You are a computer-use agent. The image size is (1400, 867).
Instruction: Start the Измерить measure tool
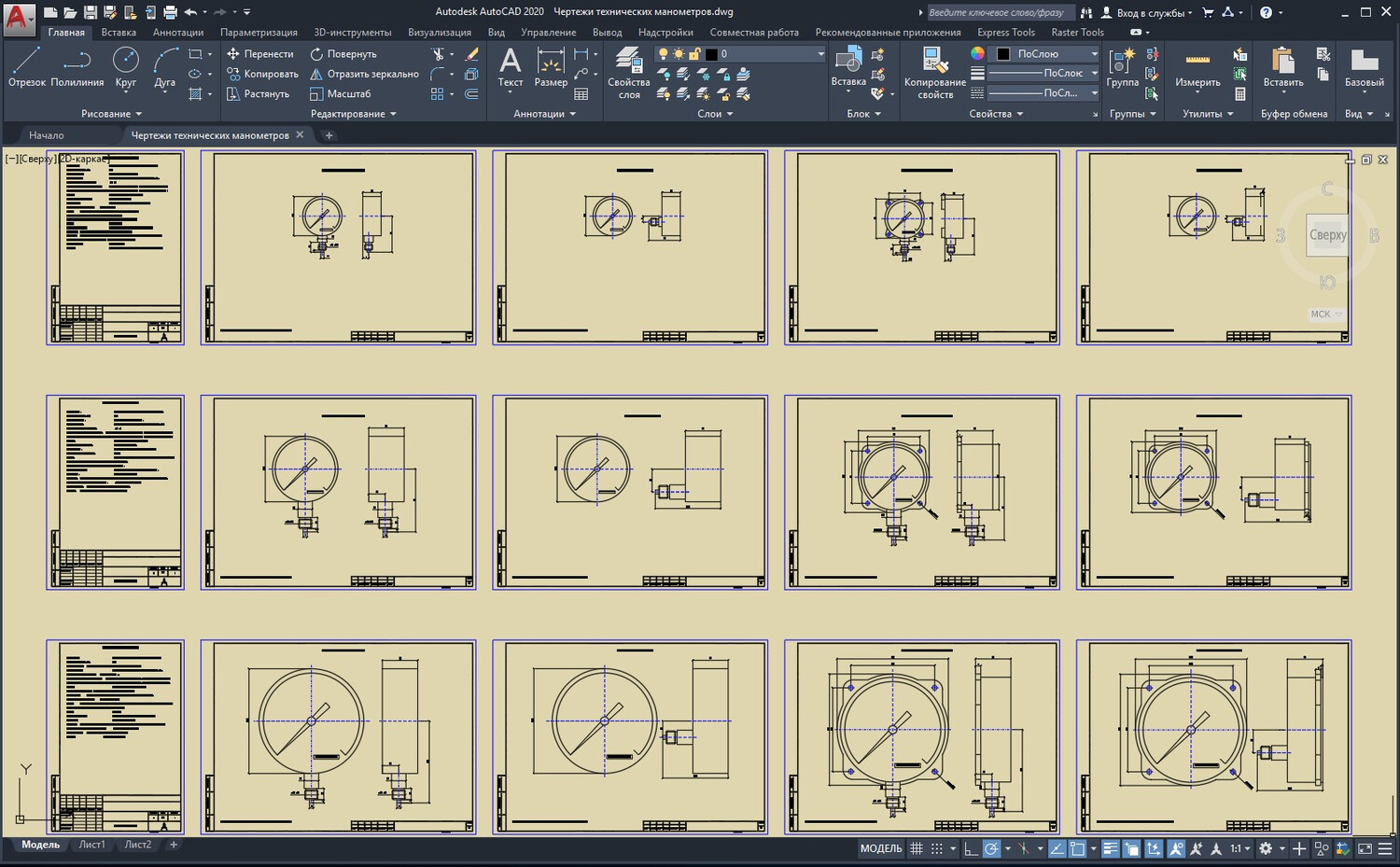point(1197,67)
